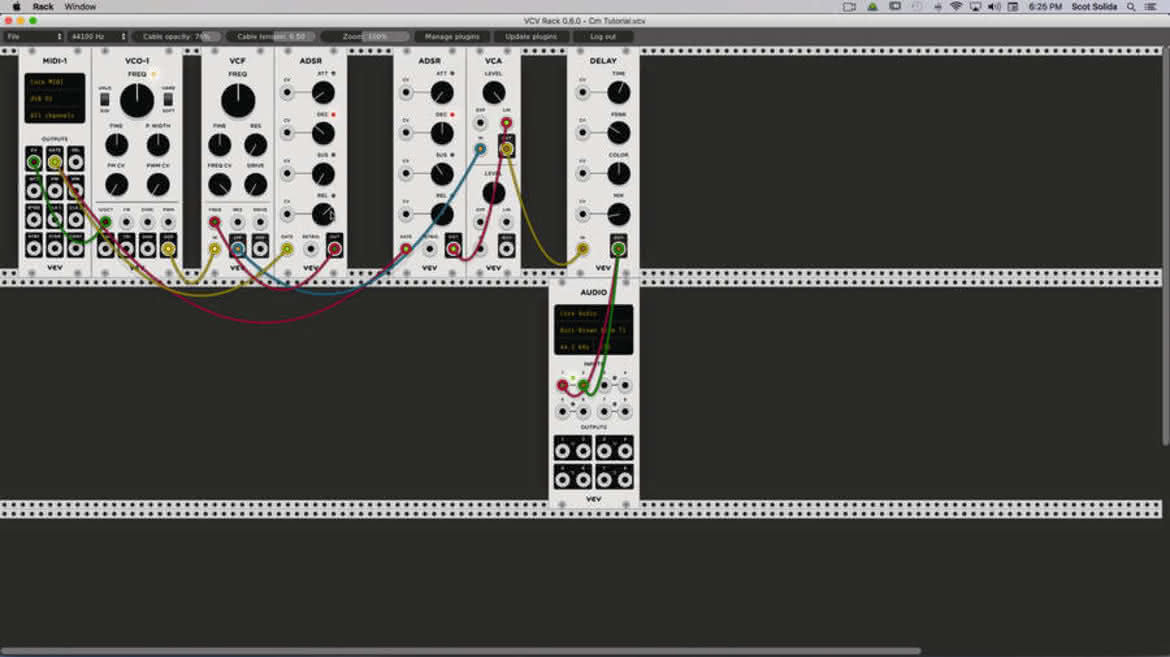Open MIDI-1 All channels selector

click(x=55, y=116)
